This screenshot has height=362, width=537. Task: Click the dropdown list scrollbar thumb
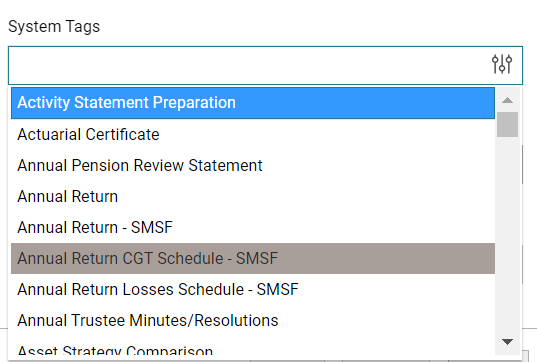(x=507, y=124)
